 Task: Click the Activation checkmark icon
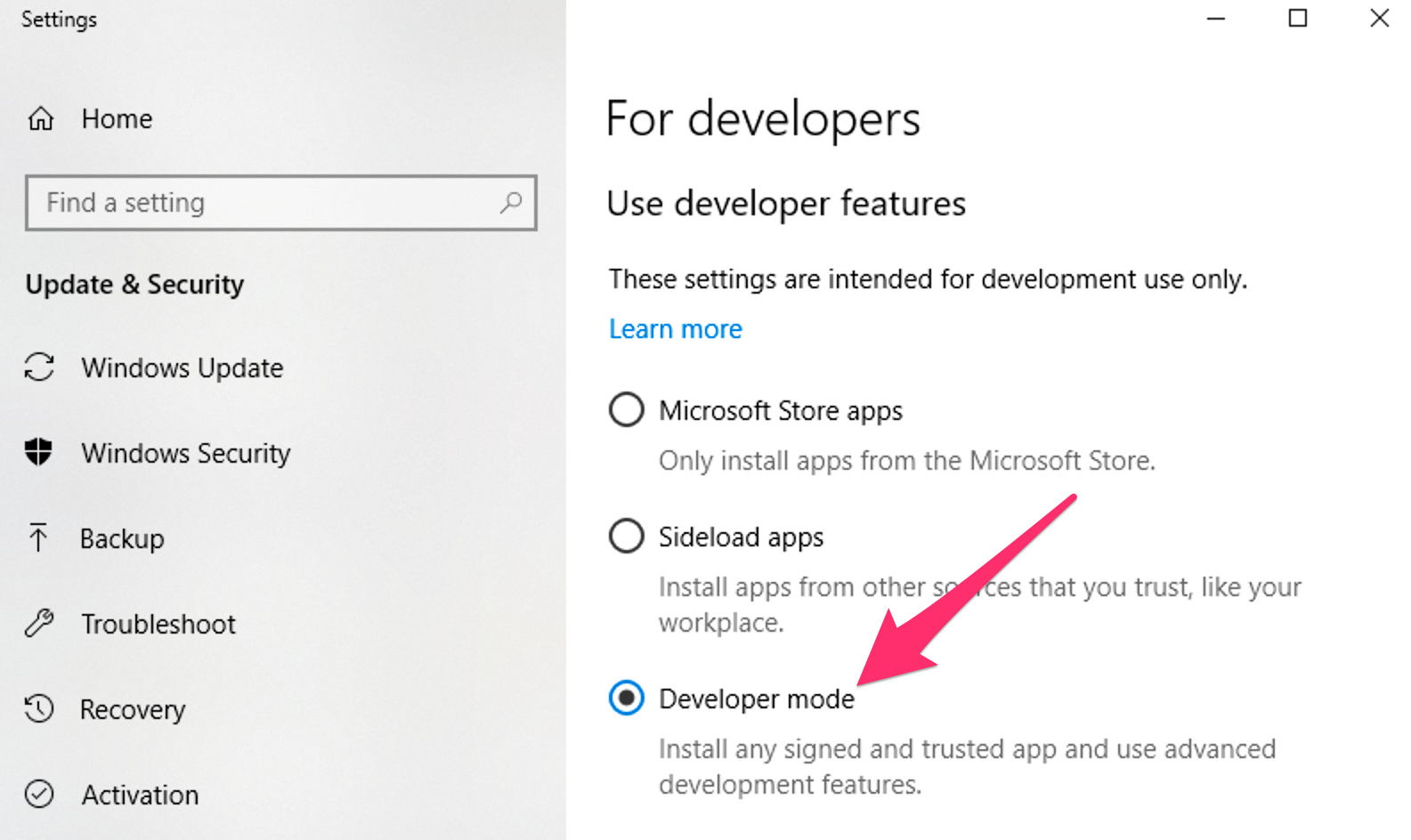(39, 795)
